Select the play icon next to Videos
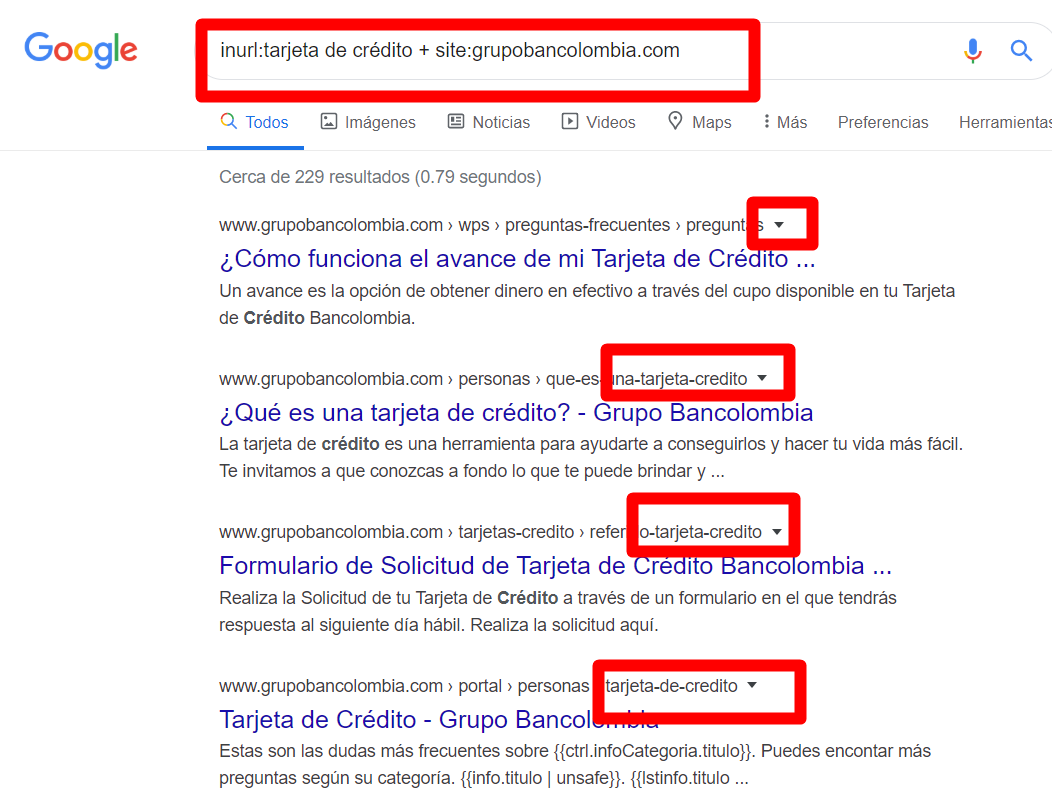Image resolution: width=1052 pixels, height=812 pixels. (569, 121)
